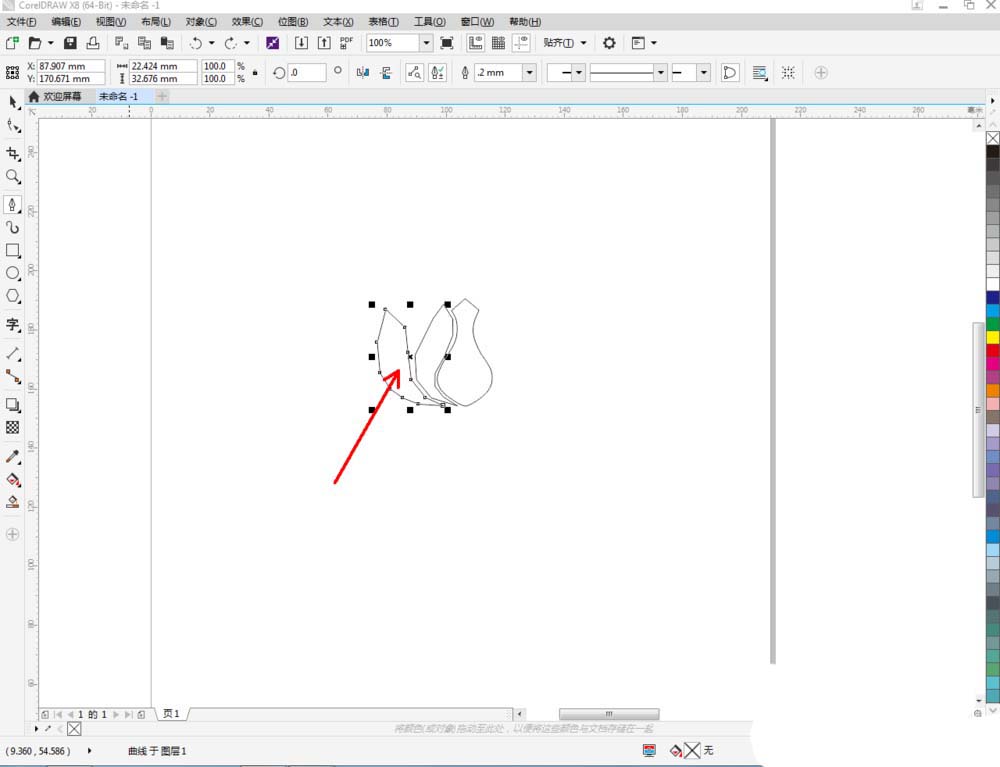The image size is (1000, 767).
Task: Open the Options gear settings
Action: coord(609,43)
